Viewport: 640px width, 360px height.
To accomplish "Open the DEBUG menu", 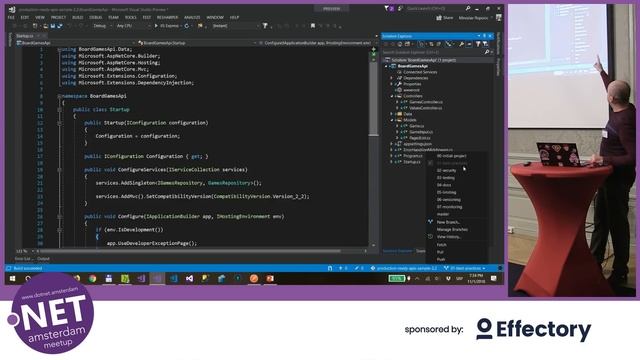I will pos(96,18).
